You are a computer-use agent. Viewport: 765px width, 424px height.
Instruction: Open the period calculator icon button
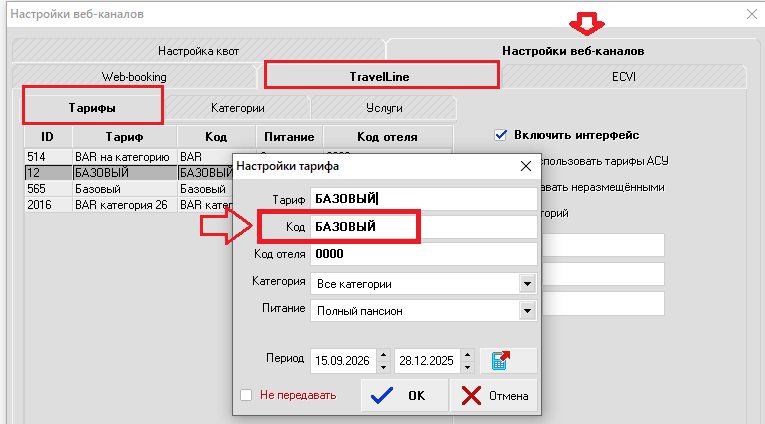pyautogui.click(x=508, y=361)
